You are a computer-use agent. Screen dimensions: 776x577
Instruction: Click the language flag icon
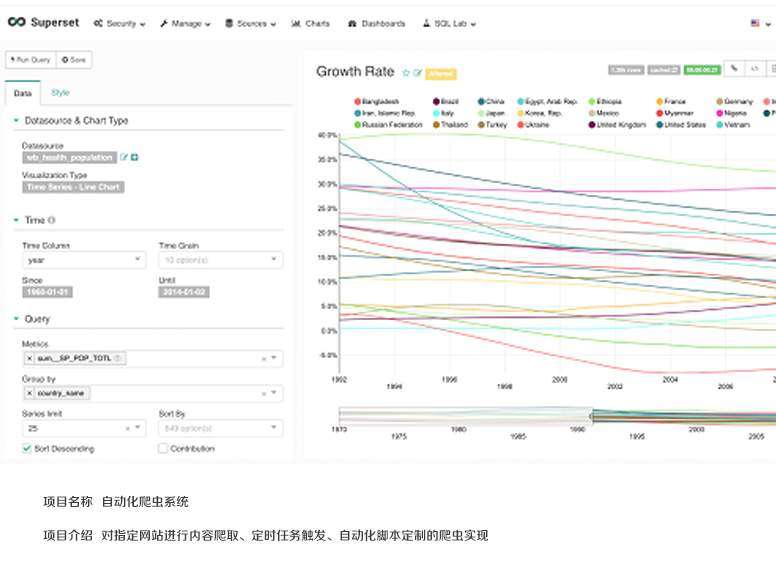point(755,23)
